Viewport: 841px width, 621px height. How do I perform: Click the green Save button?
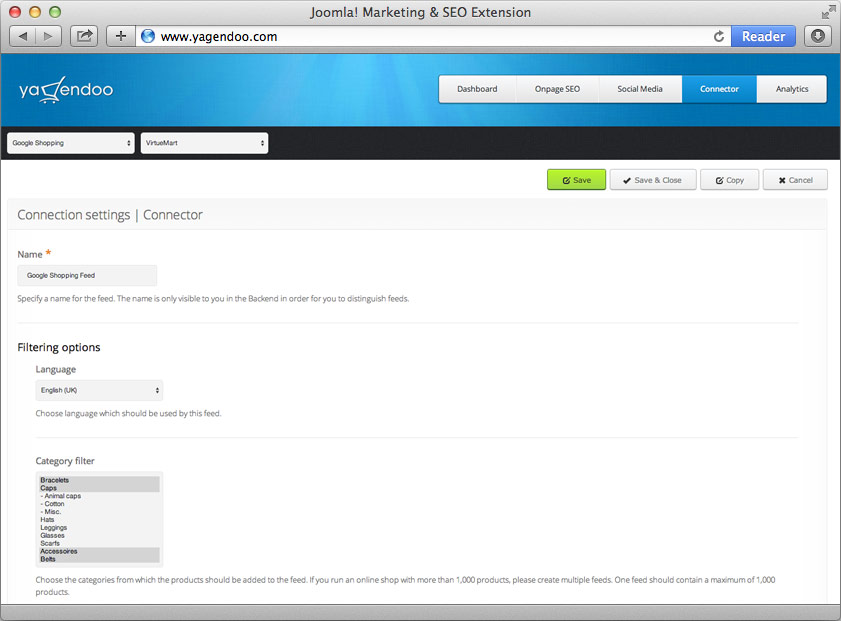(577, 180)
